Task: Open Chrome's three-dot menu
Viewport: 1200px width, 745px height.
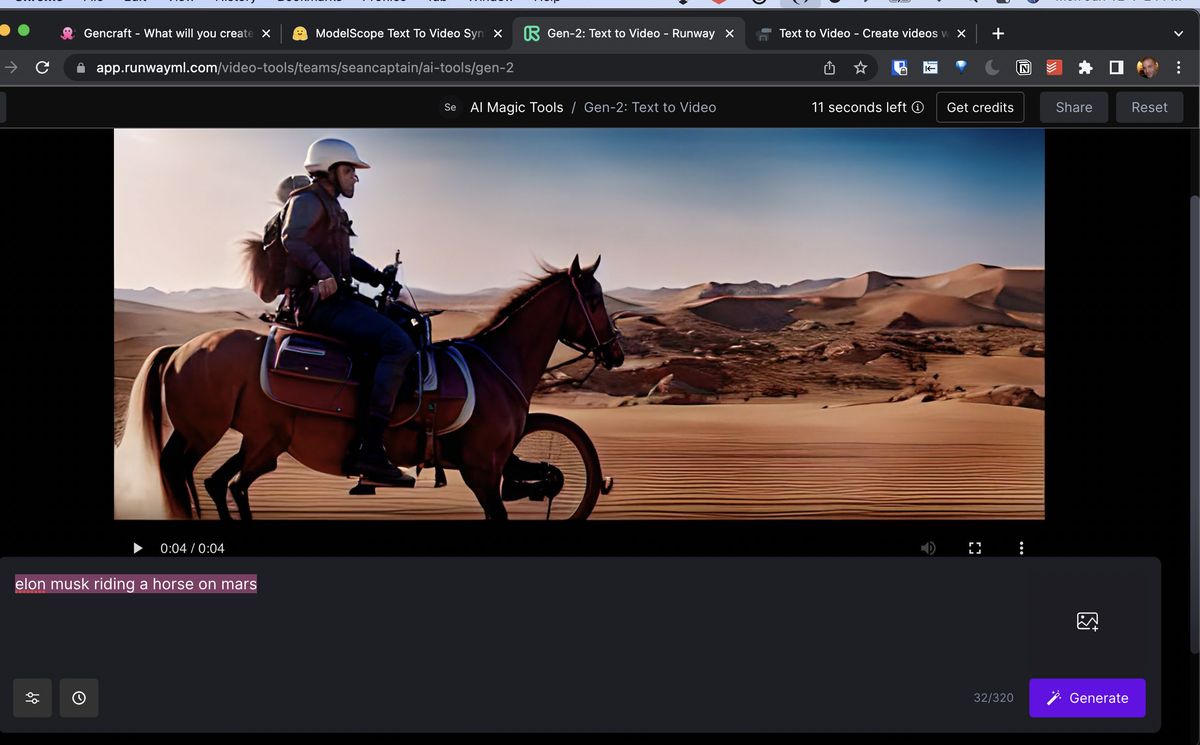Action: click(x=1177, y=67)
